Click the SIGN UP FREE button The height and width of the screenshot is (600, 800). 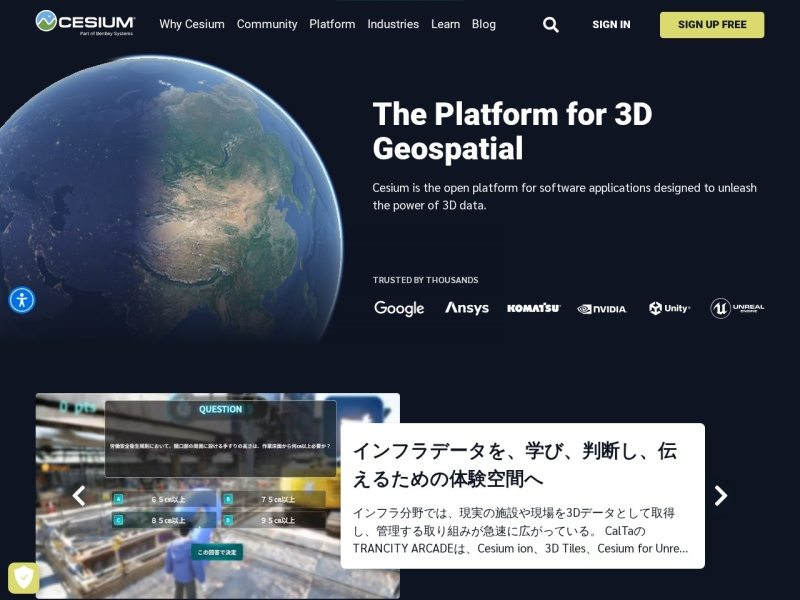click(712, 24)
